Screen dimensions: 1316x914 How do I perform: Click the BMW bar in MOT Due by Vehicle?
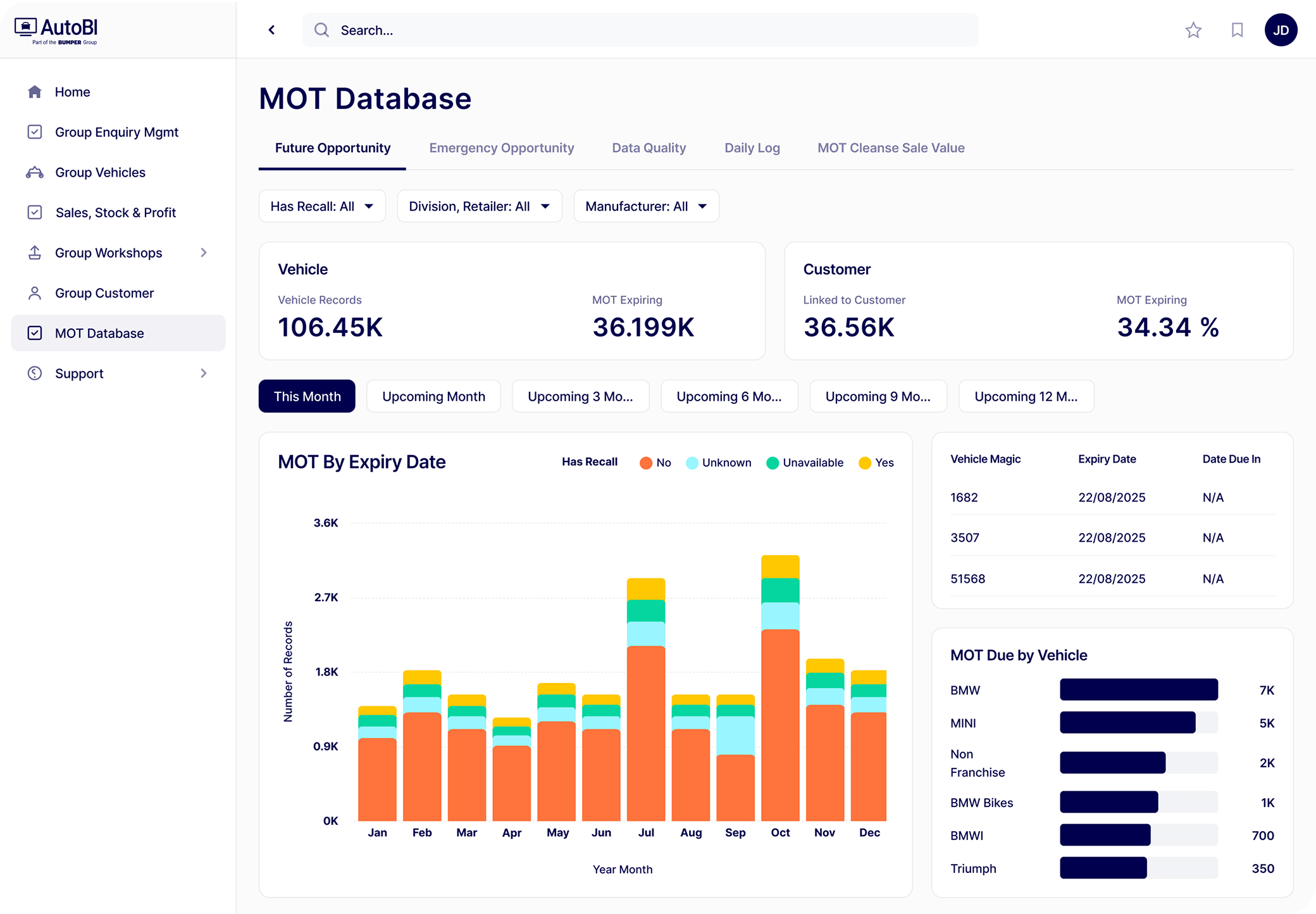(x=1138, y=690)
